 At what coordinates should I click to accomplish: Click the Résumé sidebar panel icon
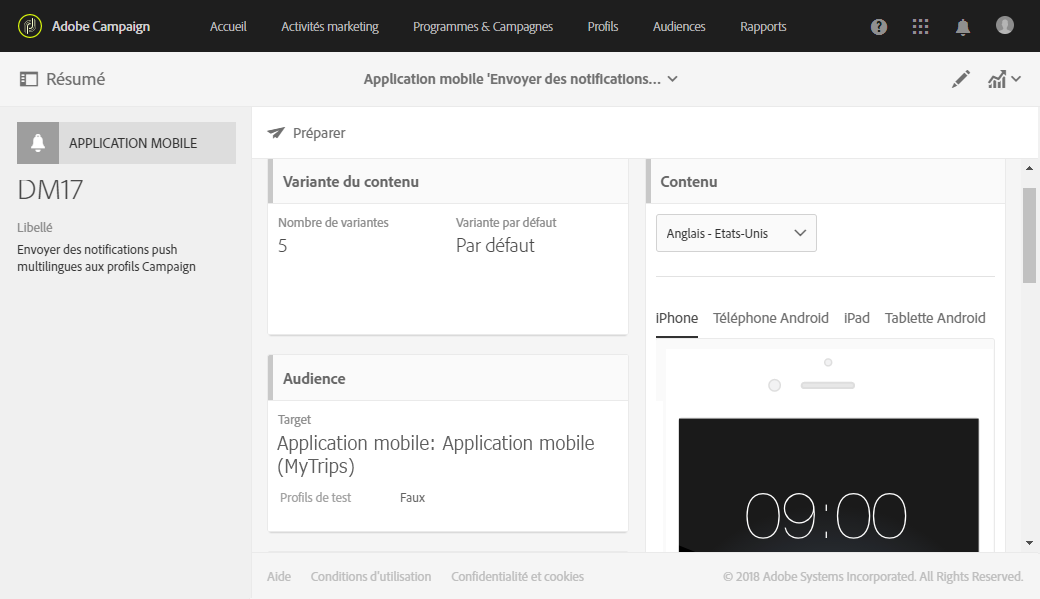tap(29, 79)
